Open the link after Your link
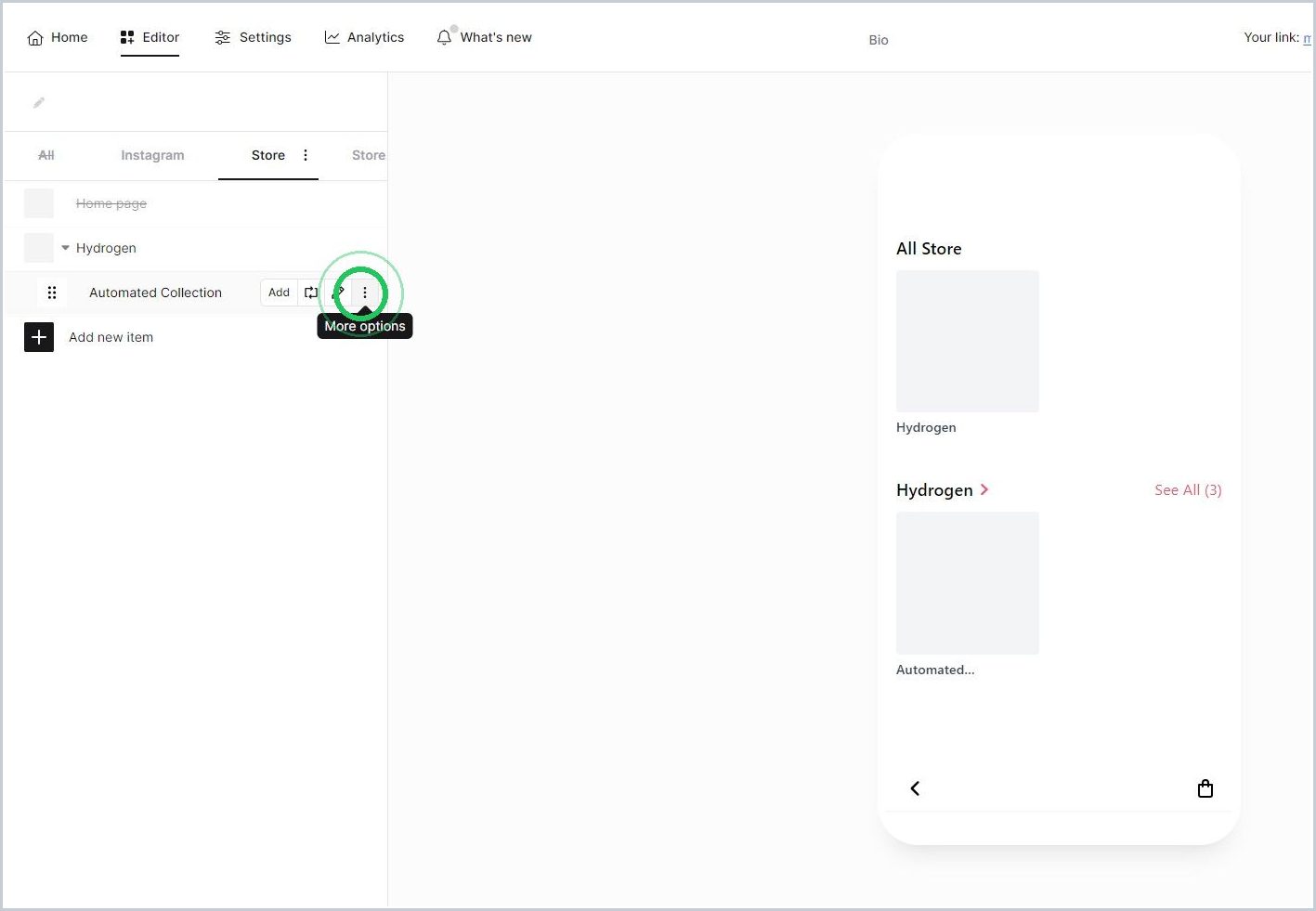 tap(1308, 37)
